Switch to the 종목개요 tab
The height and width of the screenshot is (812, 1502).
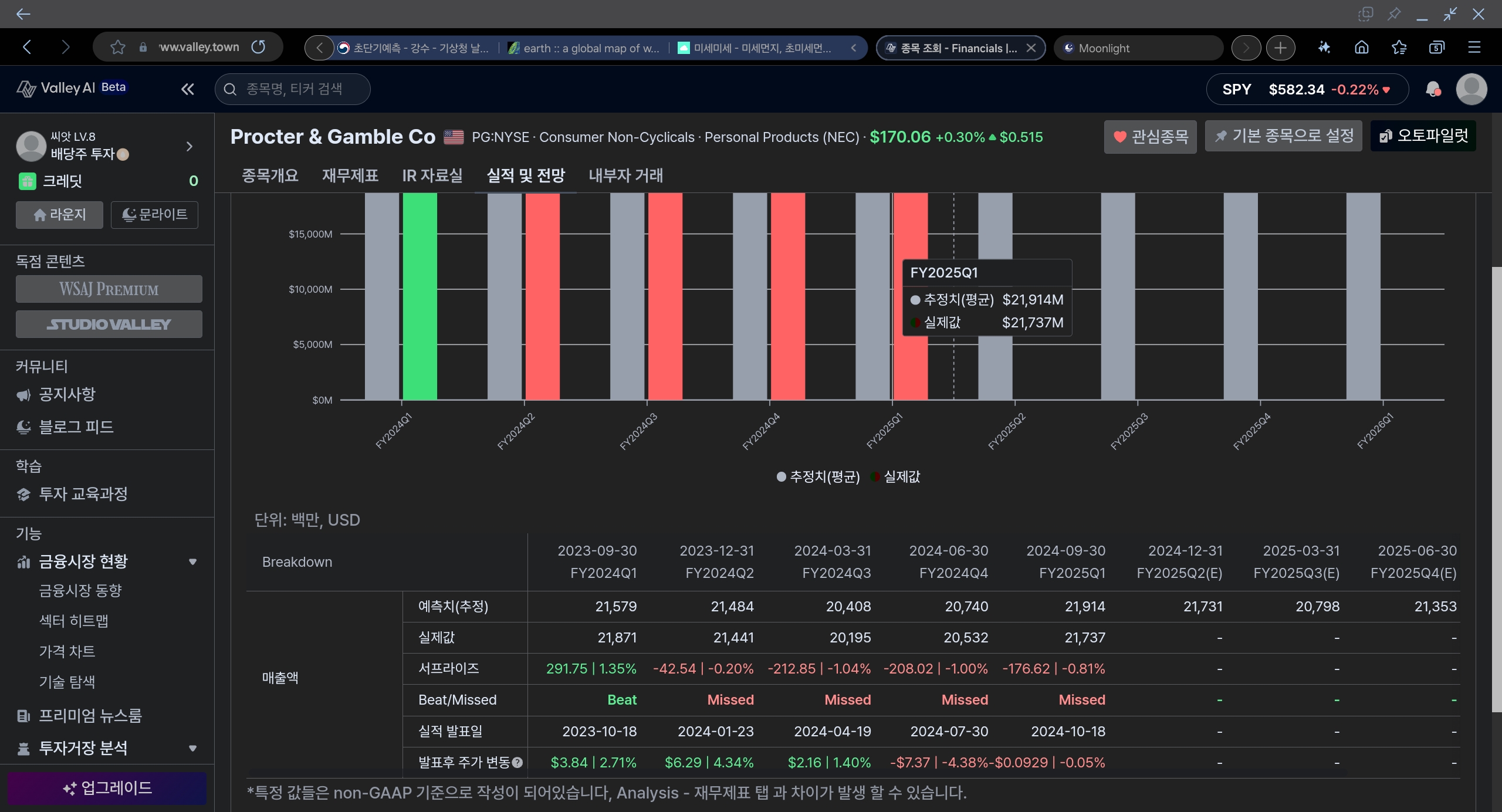pos(270,175)
